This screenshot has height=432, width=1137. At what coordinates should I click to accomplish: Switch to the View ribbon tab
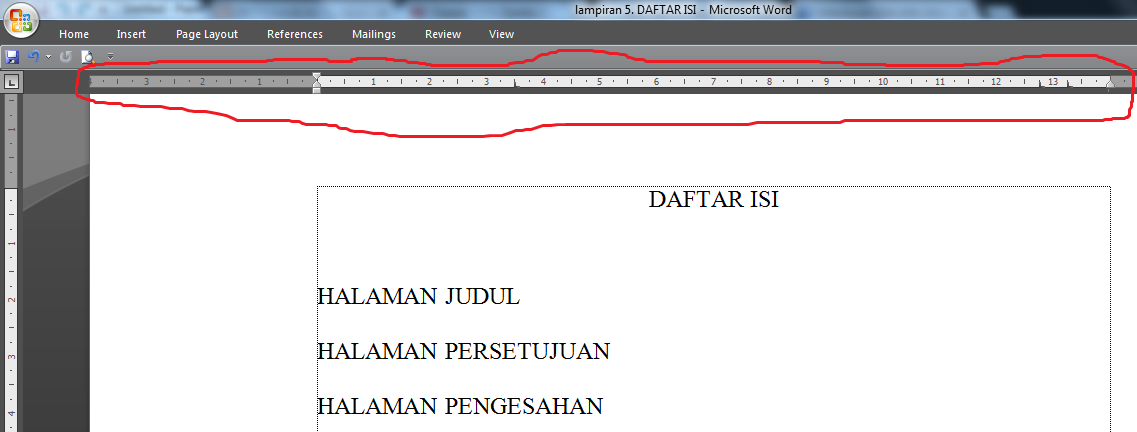point(501,34)
